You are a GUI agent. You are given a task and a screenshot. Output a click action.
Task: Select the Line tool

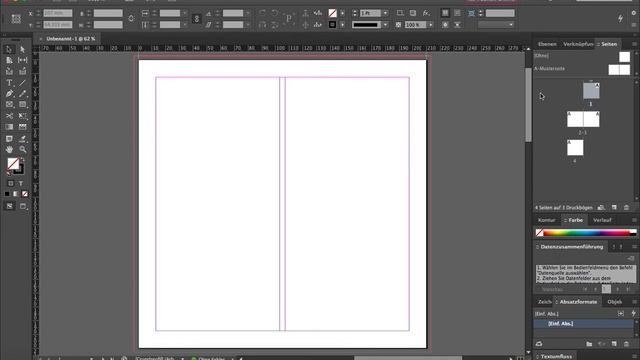point(22,82)
